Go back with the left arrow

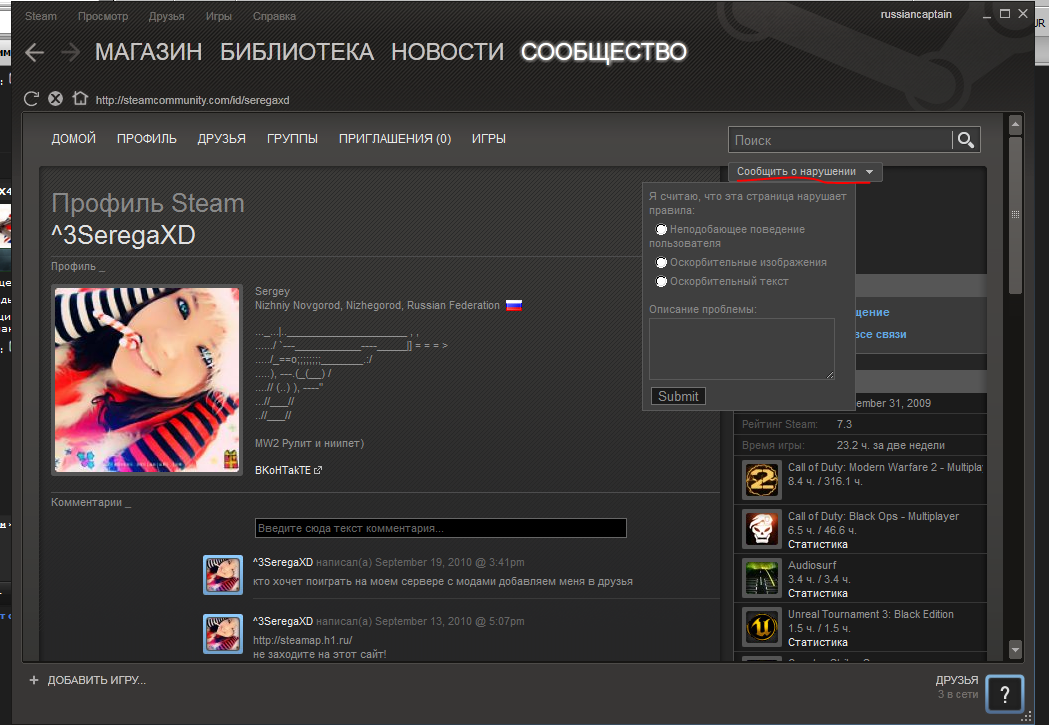tap(35, 52)
